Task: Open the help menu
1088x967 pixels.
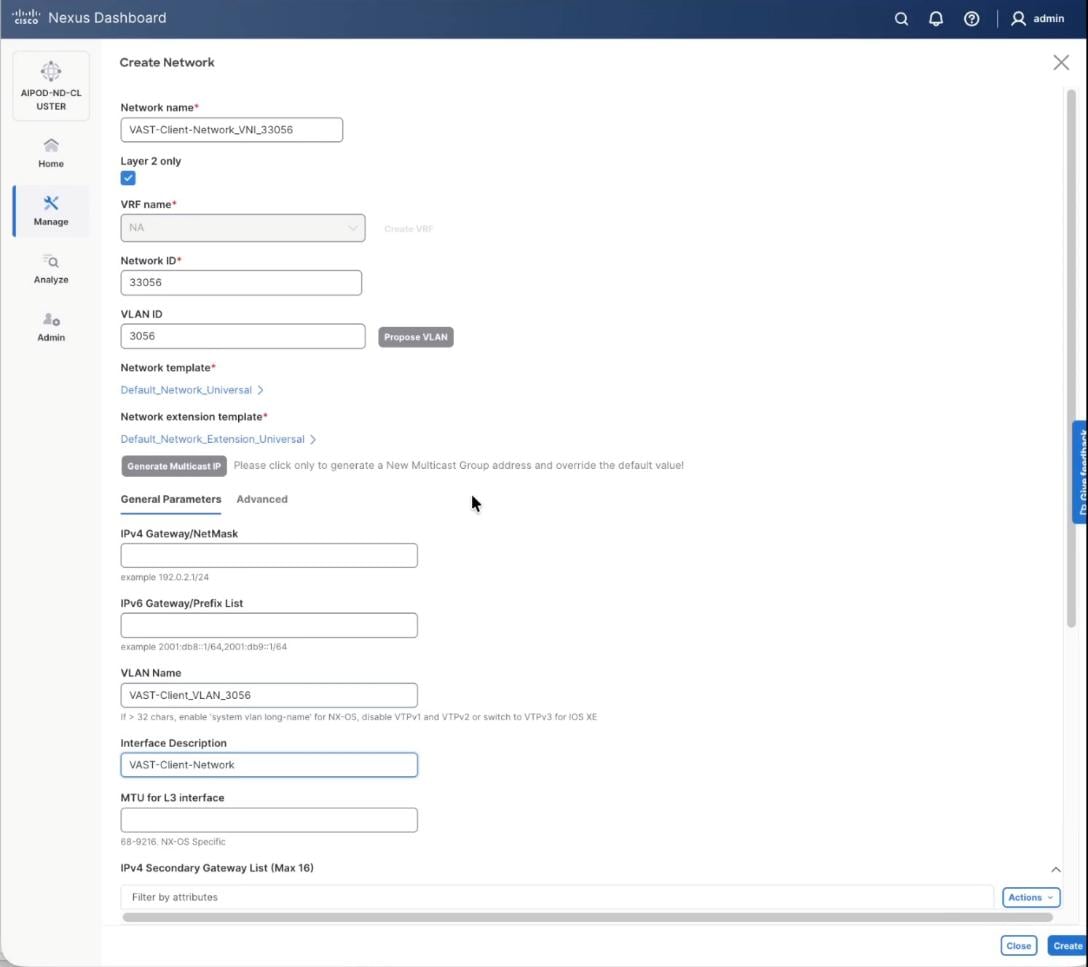Action: 971,18
